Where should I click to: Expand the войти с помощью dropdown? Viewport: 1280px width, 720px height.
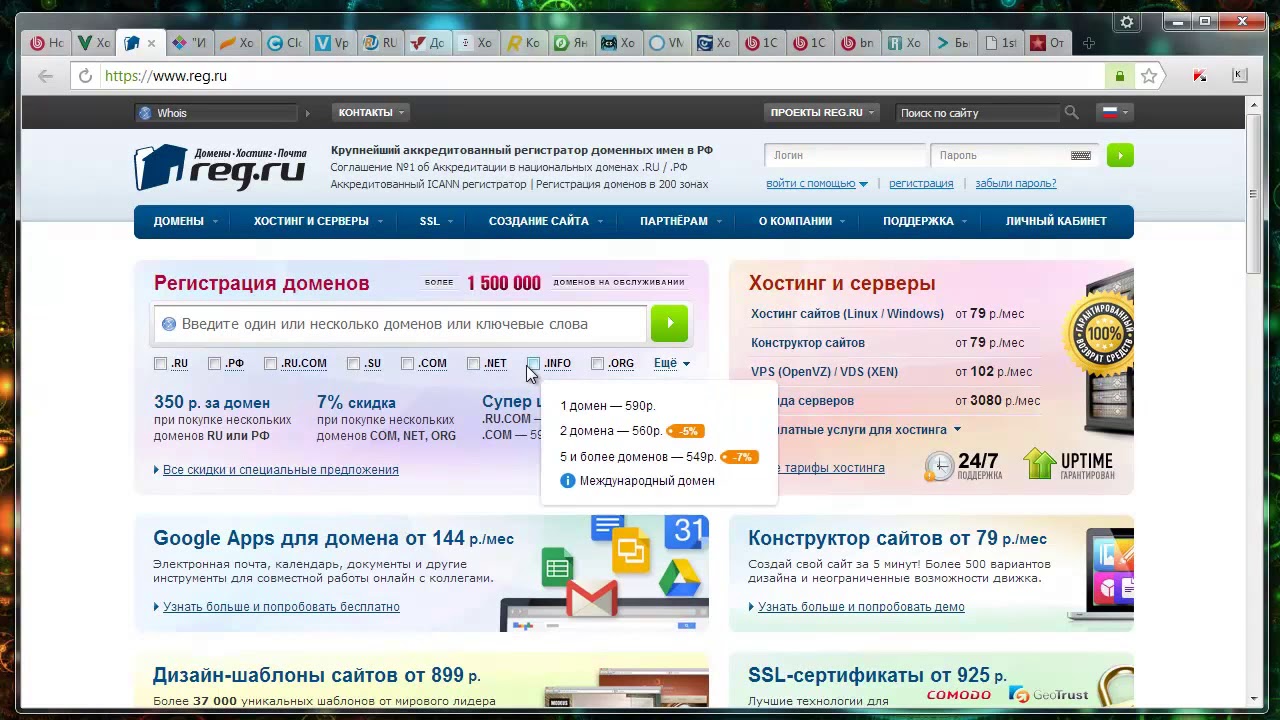pyautogui.click(x=816, y=184)
